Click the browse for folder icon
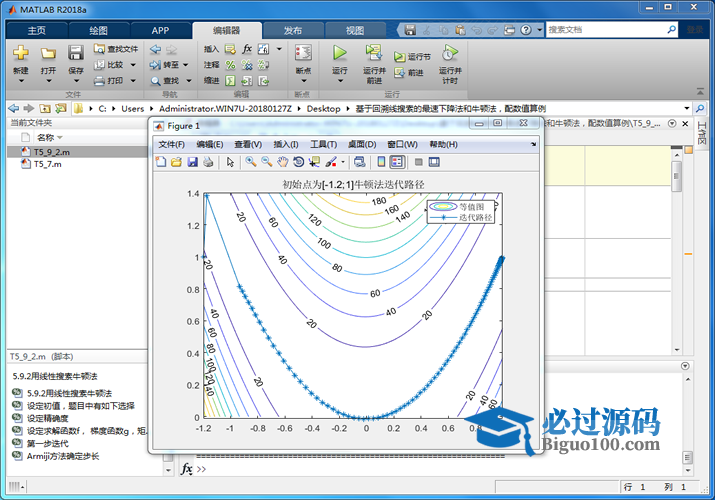Viewport: 715px width, 500px height. click(x=61, y=108)
